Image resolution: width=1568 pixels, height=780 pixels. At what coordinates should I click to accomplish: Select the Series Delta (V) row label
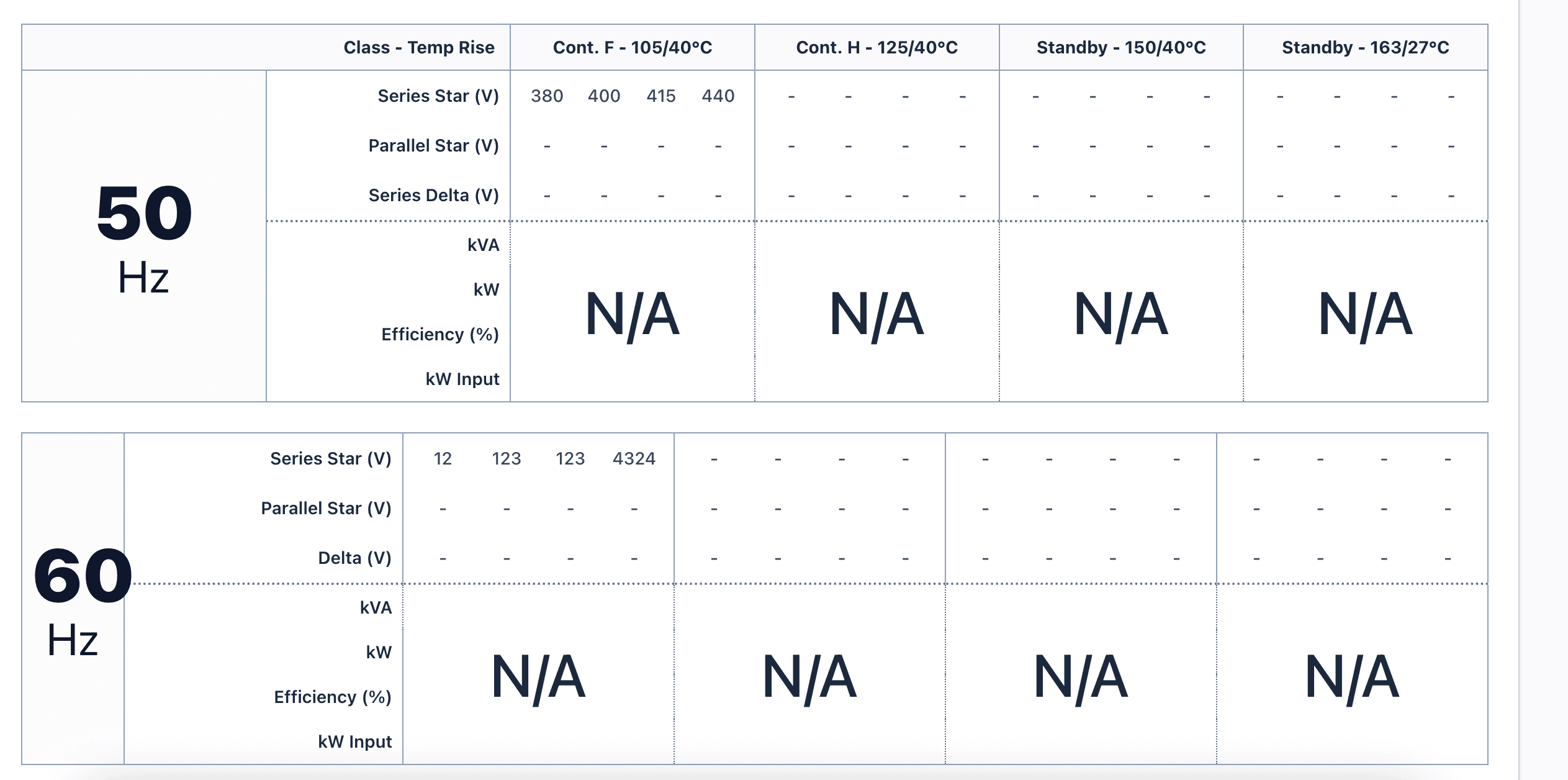pyautogui.click(x=433, y=196)
